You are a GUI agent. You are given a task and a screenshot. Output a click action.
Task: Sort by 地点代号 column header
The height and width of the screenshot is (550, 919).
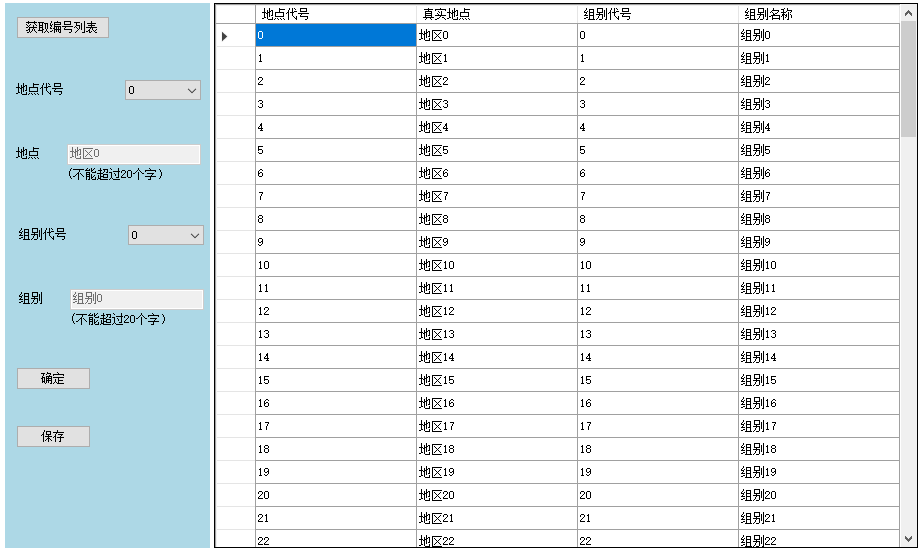pos(335,14)
